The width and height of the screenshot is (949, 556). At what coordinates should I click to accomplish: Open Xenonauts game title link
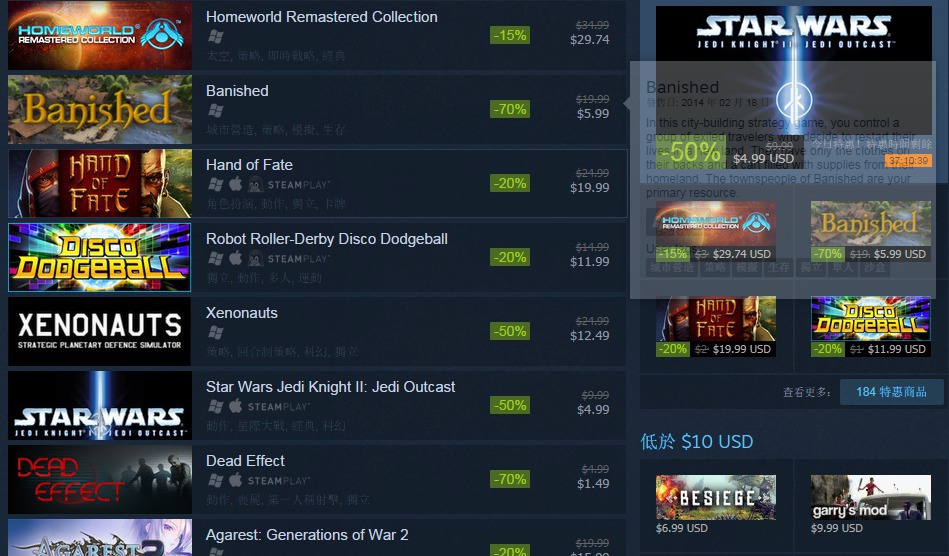click(241, 313)
